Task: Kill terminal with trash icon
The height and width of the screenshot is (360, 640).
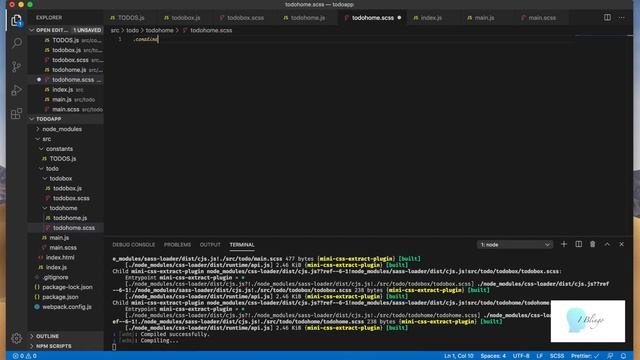Action: point(592,244)
